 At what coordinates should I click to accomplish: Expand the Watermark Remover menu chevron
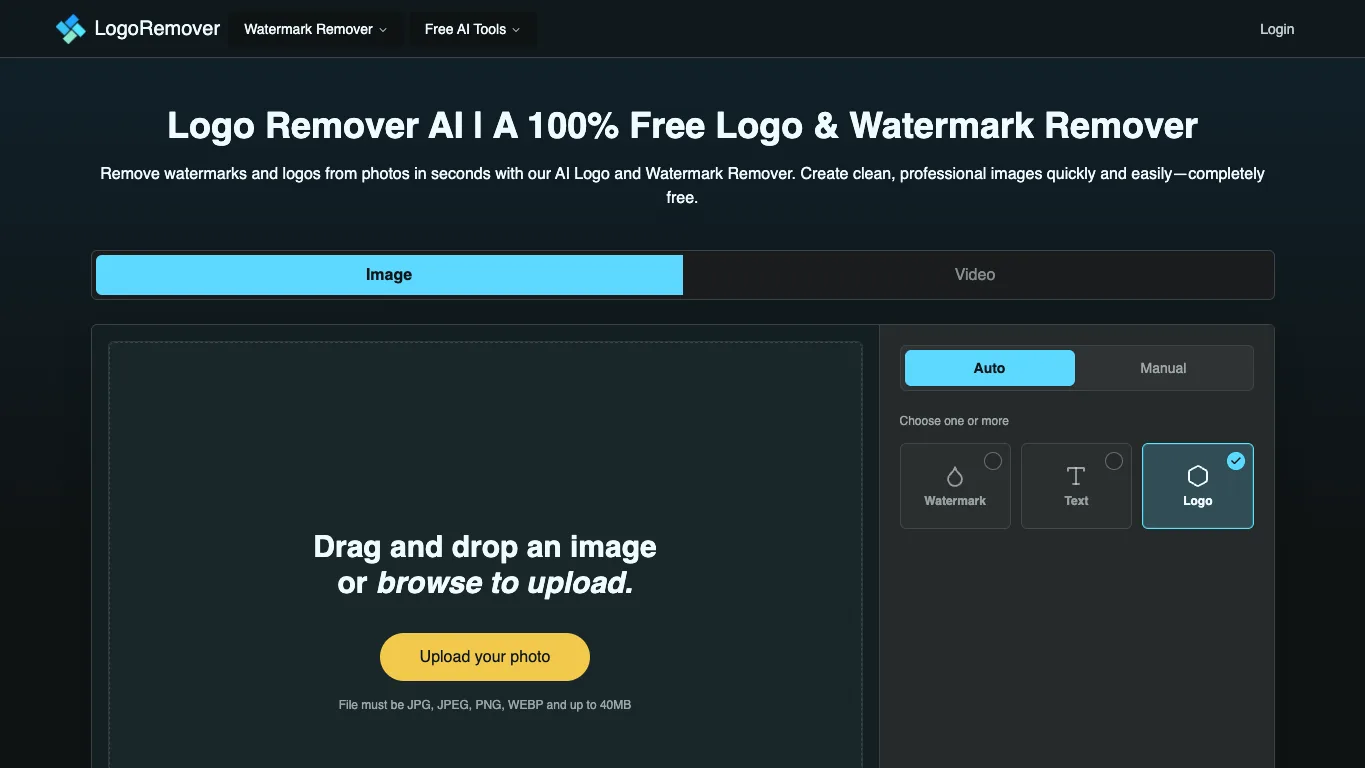point(383,30)
